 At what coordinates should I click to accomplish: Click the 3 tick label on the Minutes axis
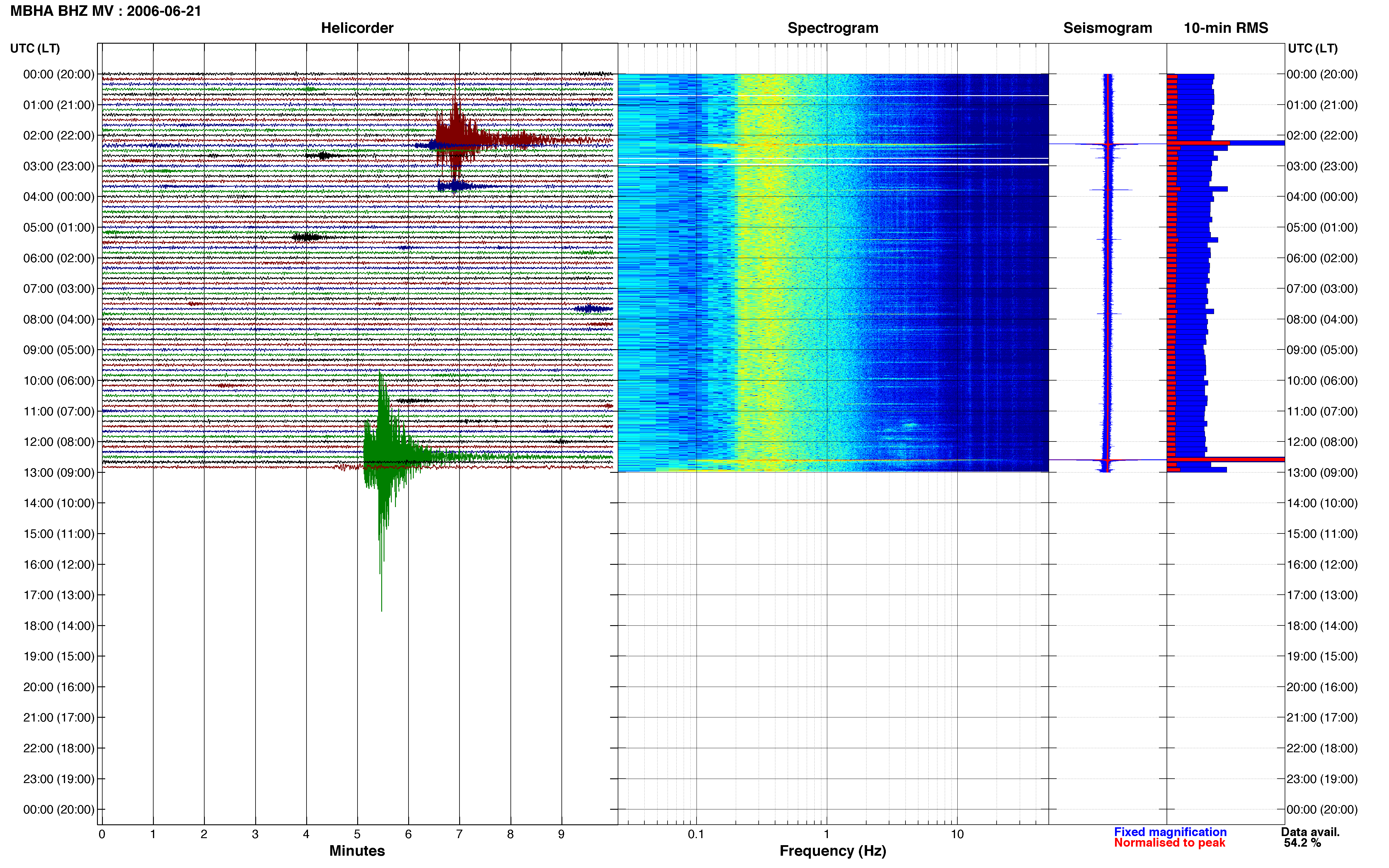(x=255, y=834)
